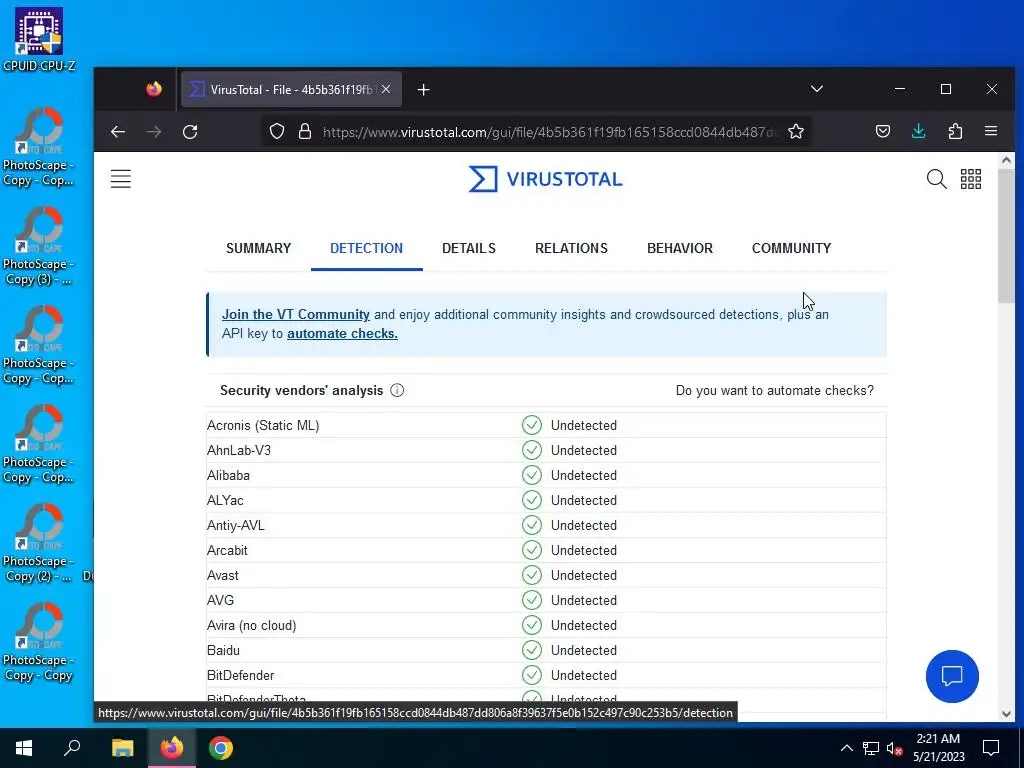
Task: Click the muted speaker icon in tray
Action: 894,748
